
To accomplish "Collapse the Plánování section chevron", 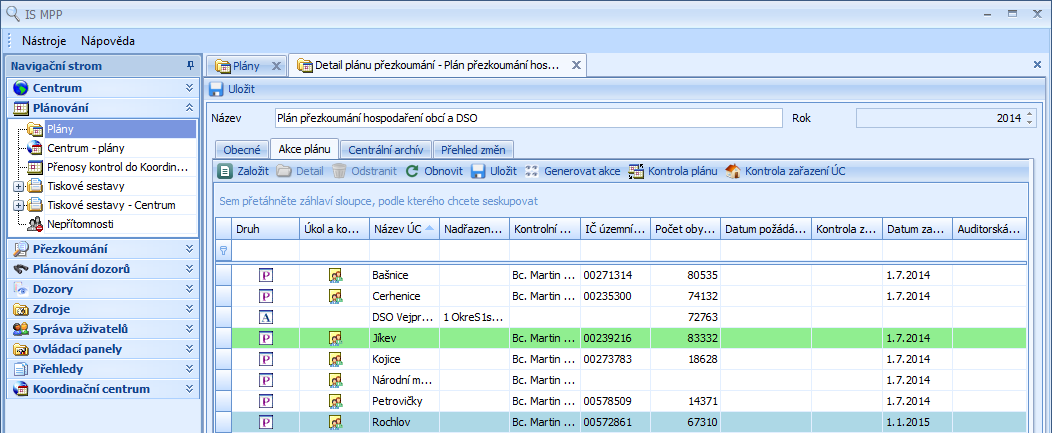I will coord(189,107).
